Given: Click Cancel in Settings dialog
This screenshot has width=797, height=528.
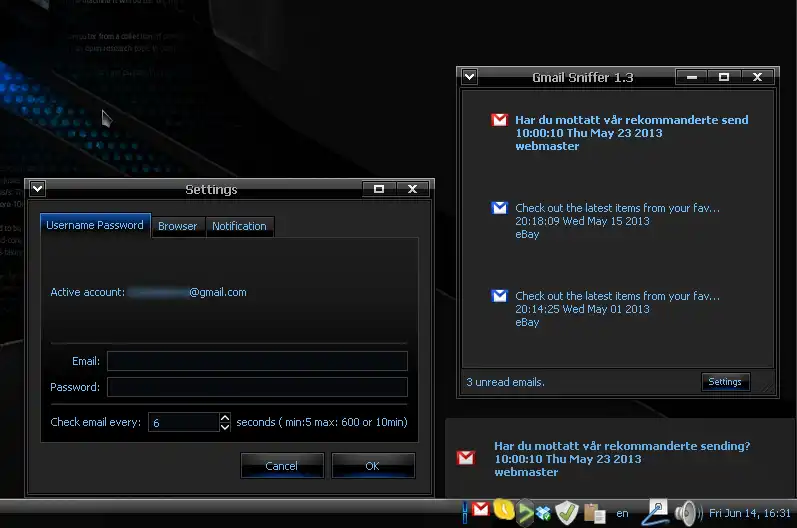Looking at the screenshot, I should point(282,465).
